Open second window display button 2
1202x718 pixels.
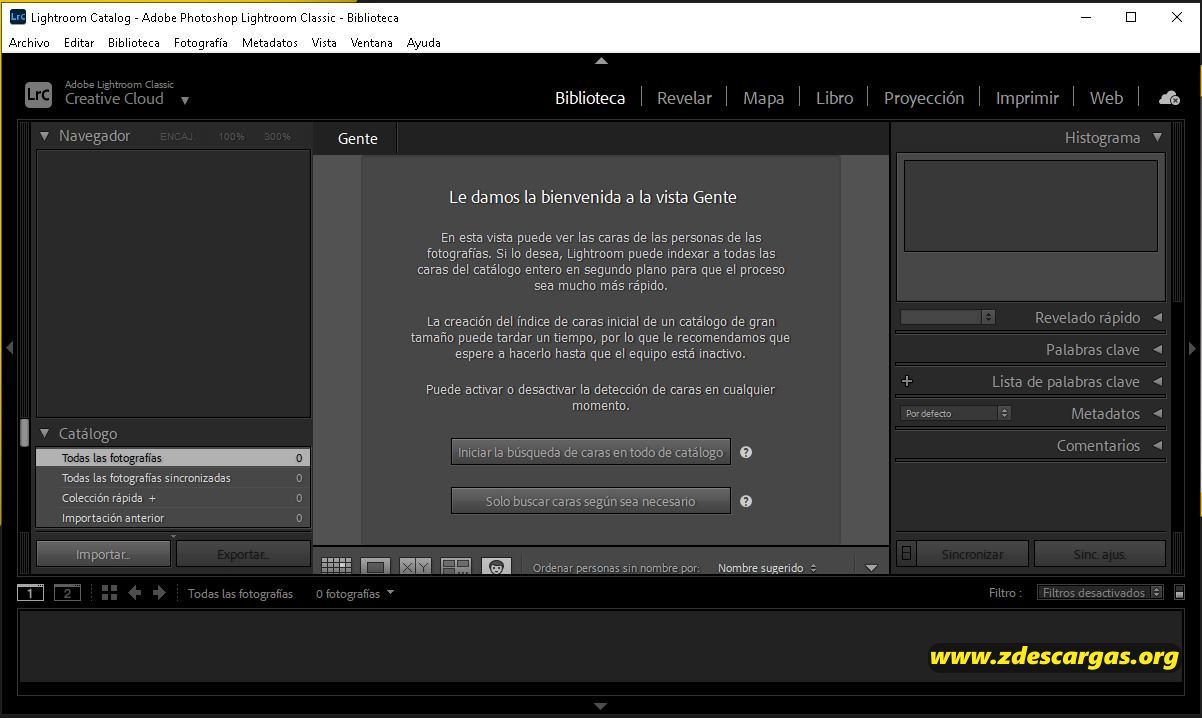pyautogui.click(x=67, y=593)
